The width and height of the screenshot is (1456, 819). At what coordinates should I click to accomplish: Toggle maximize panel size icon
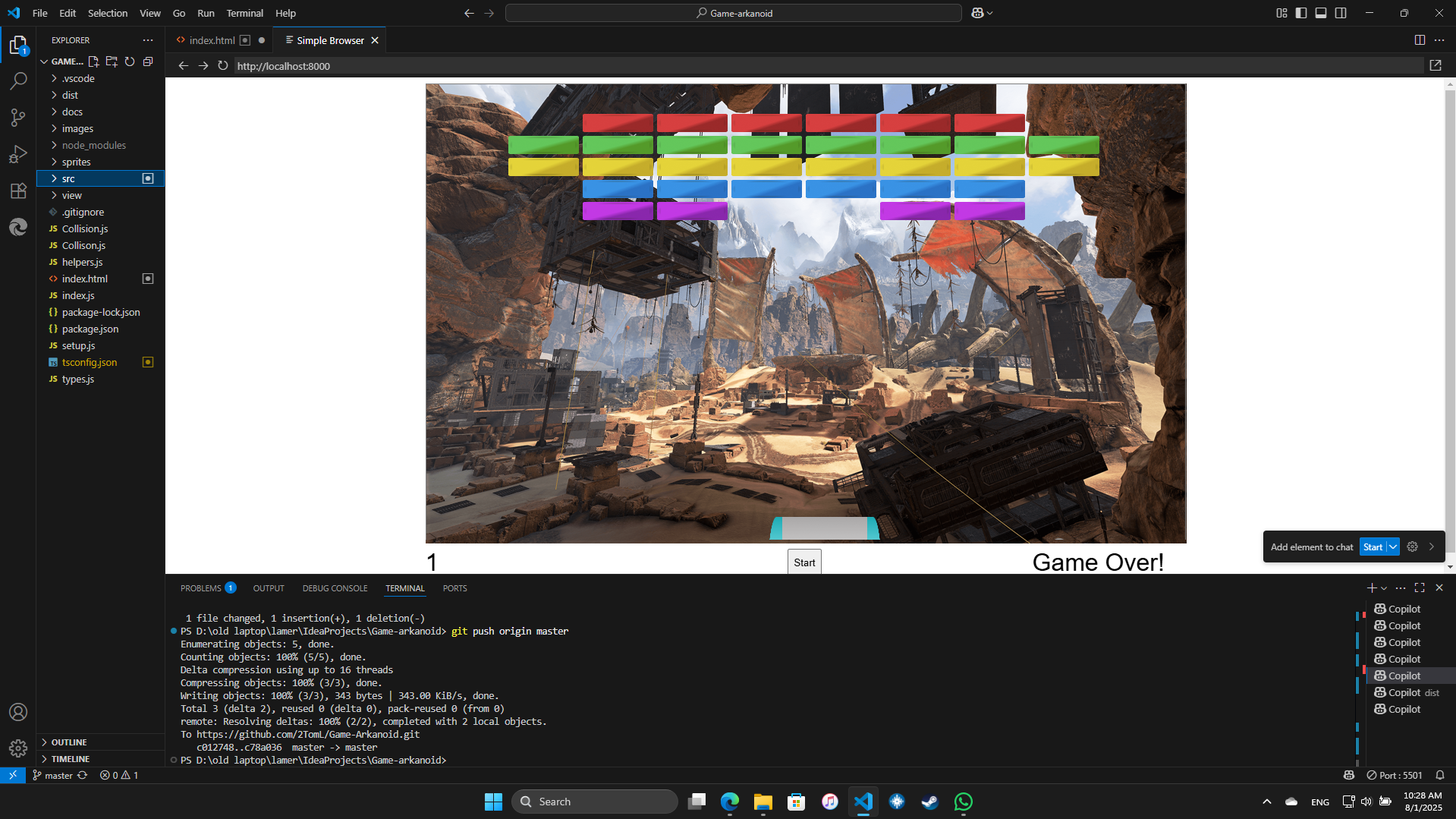click(x=1420, y=587)
